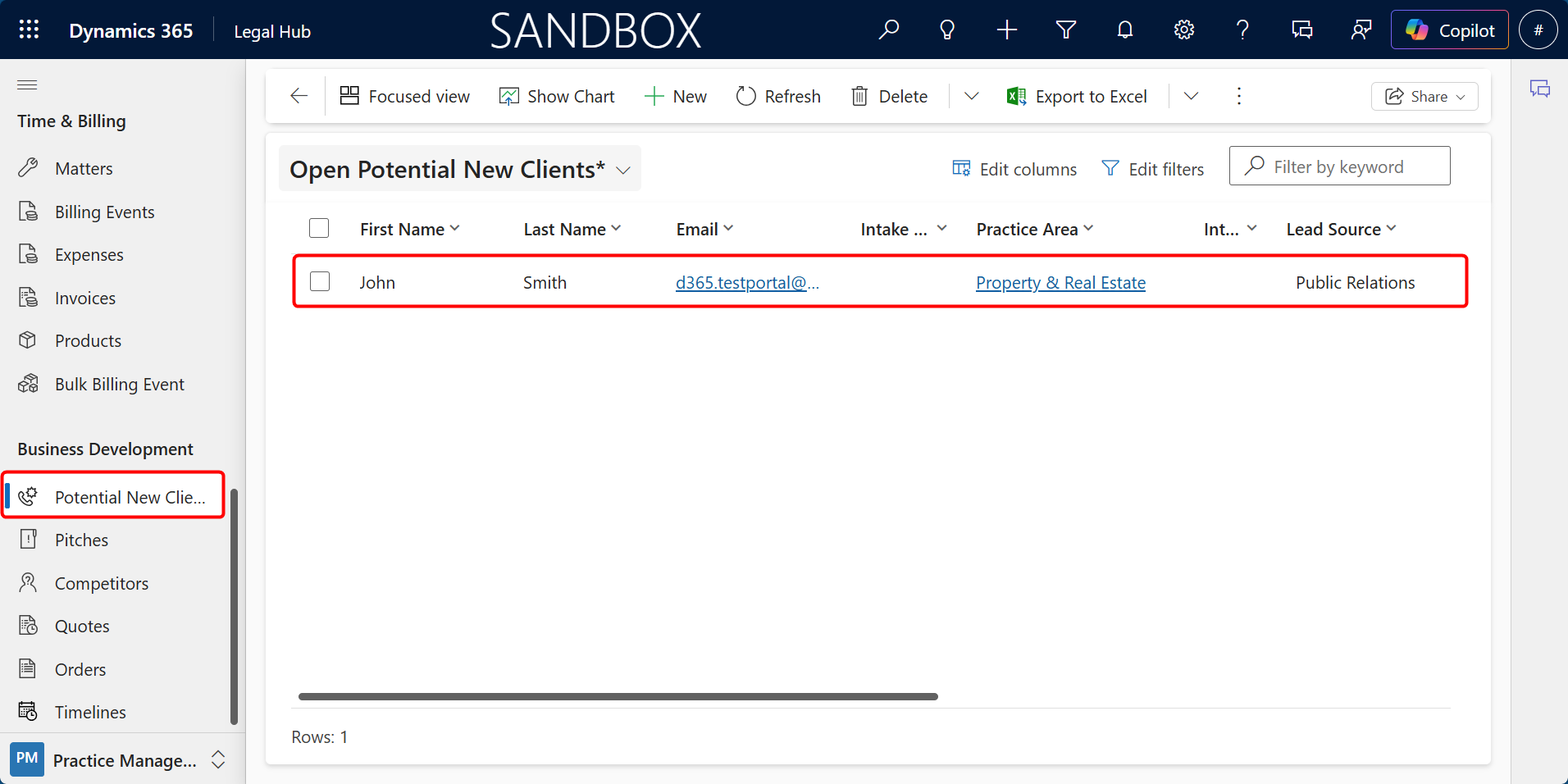Open the First Name column menu
This screenshot has width=1568, height=784.
410,229
